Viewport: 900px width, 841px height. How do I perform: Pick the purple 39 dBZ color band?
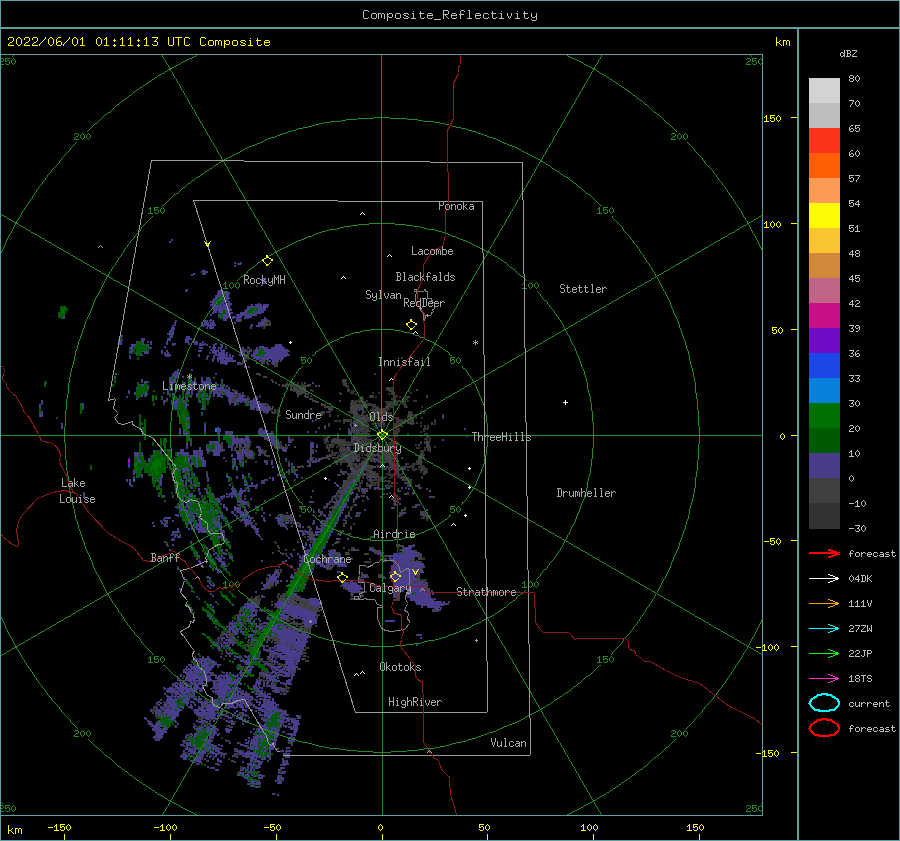[x=824, y=340]
